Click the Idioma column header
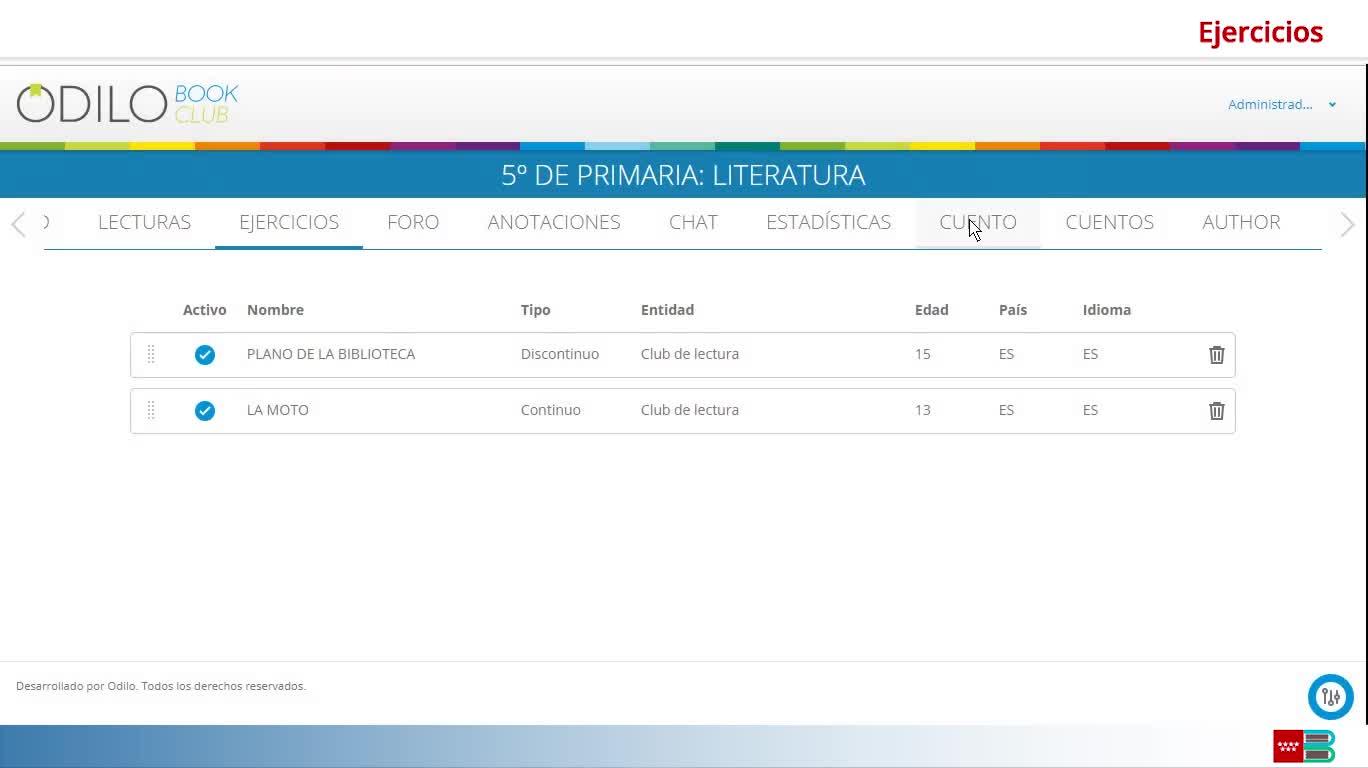The image size is (1368, 768). pyautogui.click(x=1106, y=310)
